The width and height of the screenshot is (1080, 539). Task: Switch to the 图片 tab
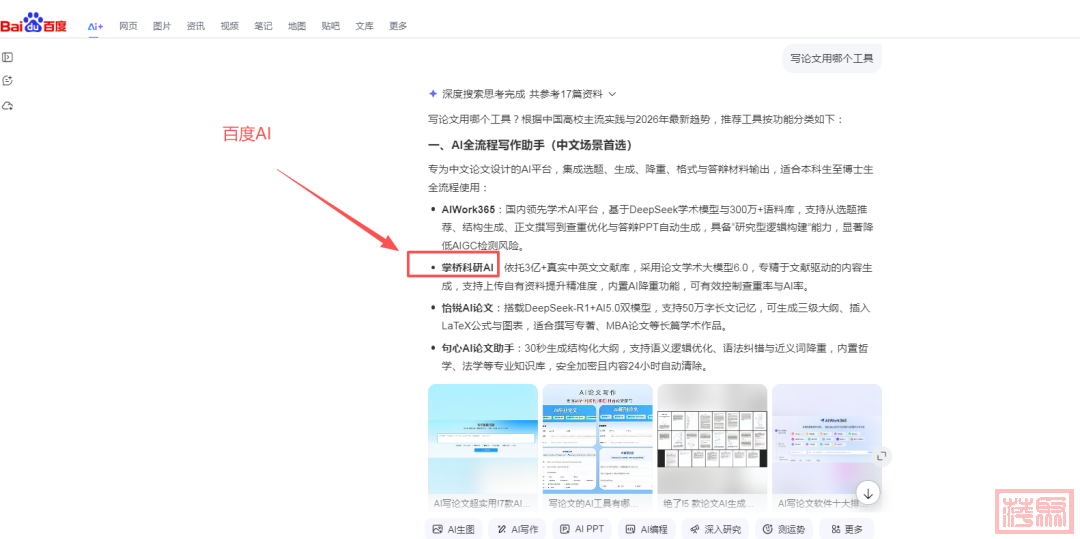point(162,26)
